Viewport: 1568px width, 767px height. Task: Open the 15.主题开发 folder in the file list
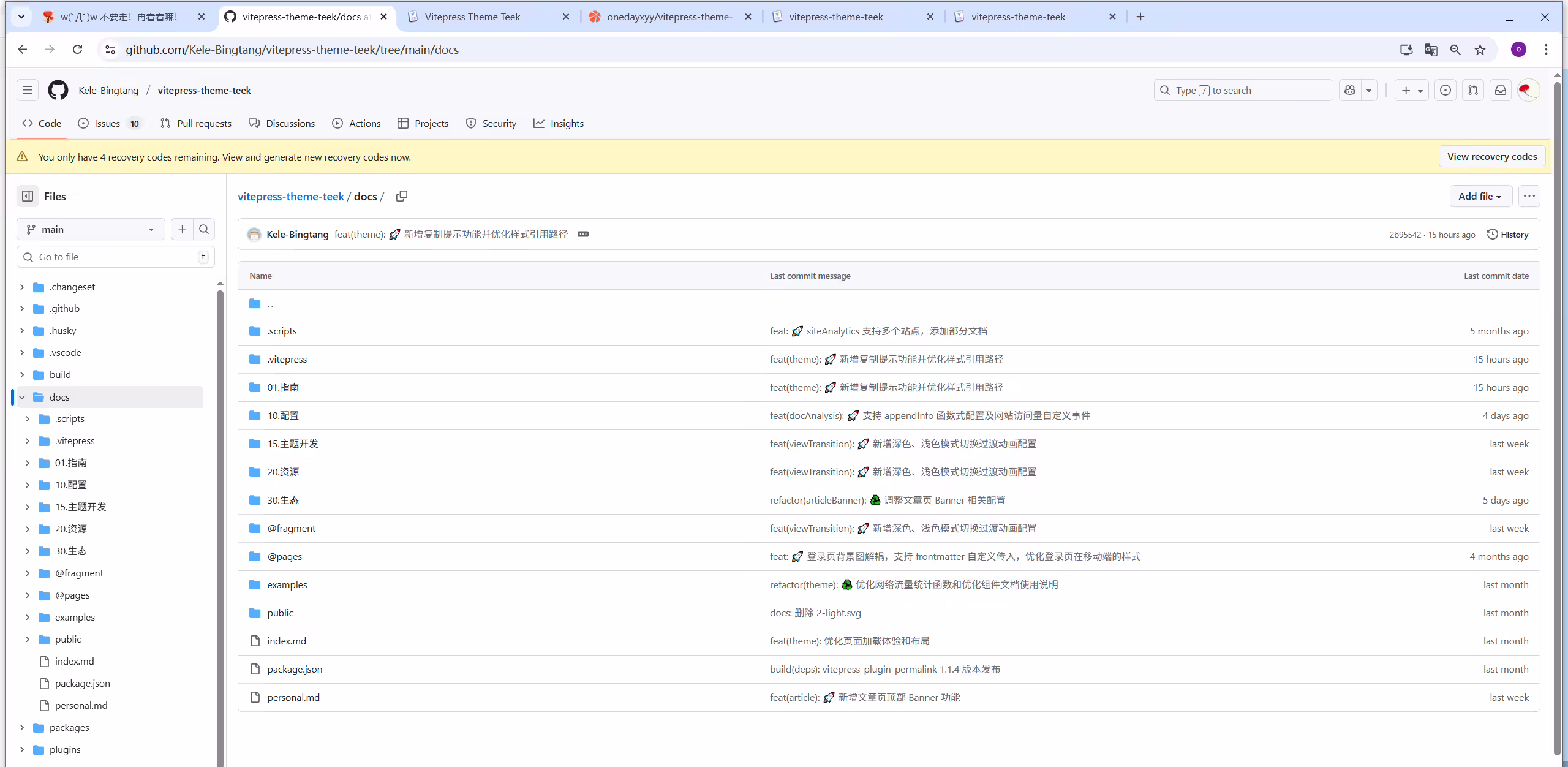tap(293, 444)
